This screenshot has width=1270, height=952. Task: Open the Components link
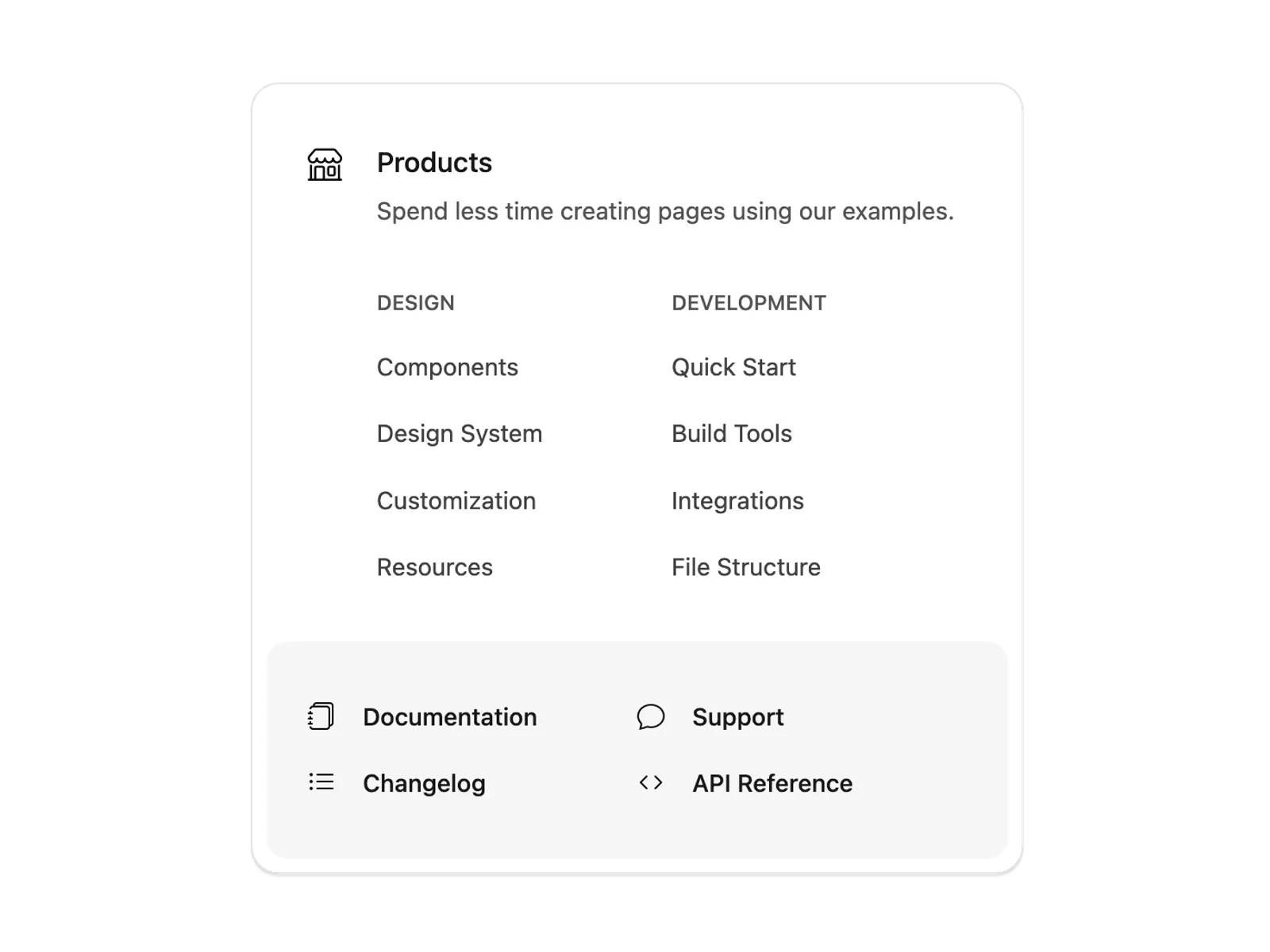coord(447,367)
